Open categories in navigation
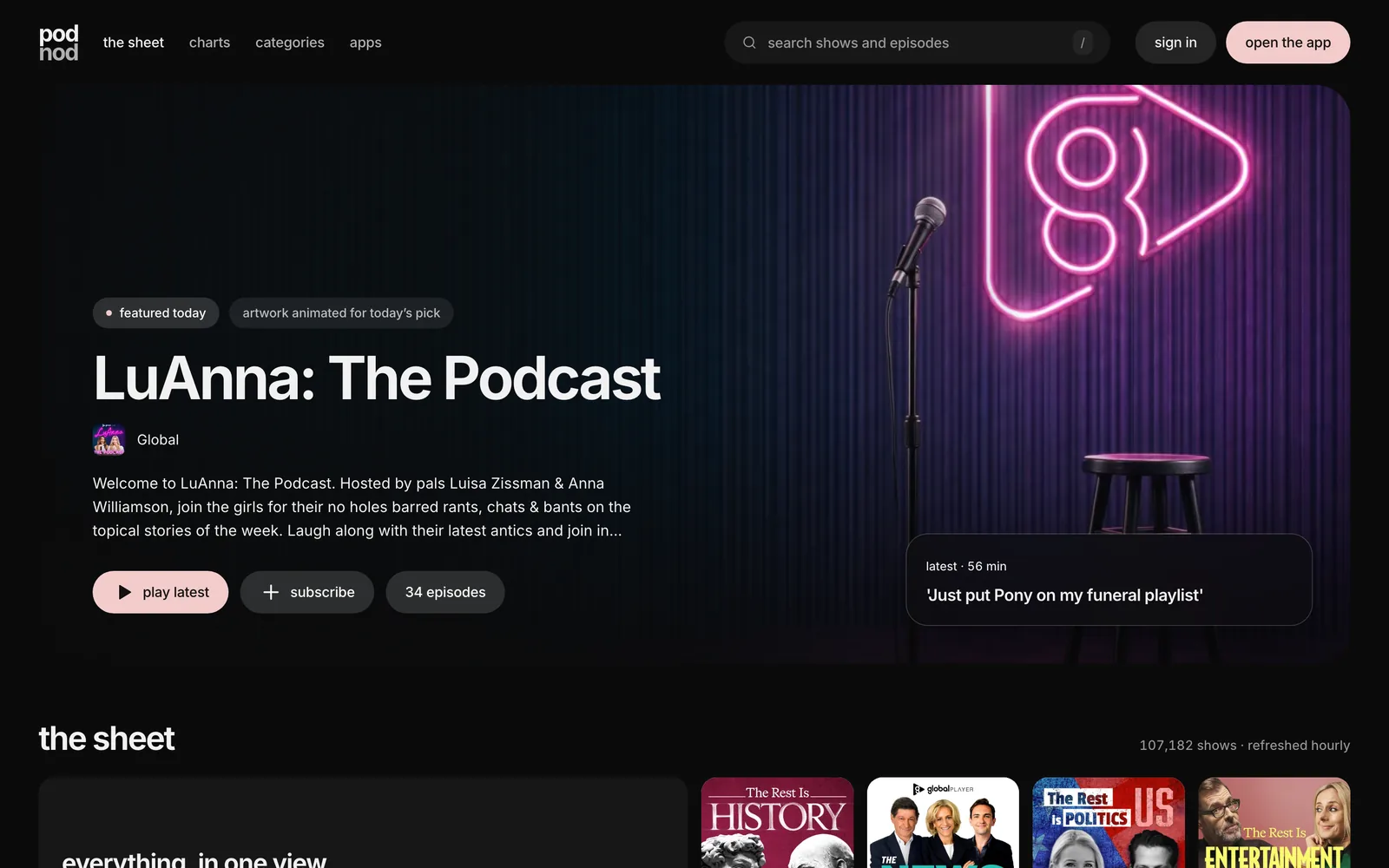The image size is (1389, 868). pyautogui.click(x=290, y=43)
